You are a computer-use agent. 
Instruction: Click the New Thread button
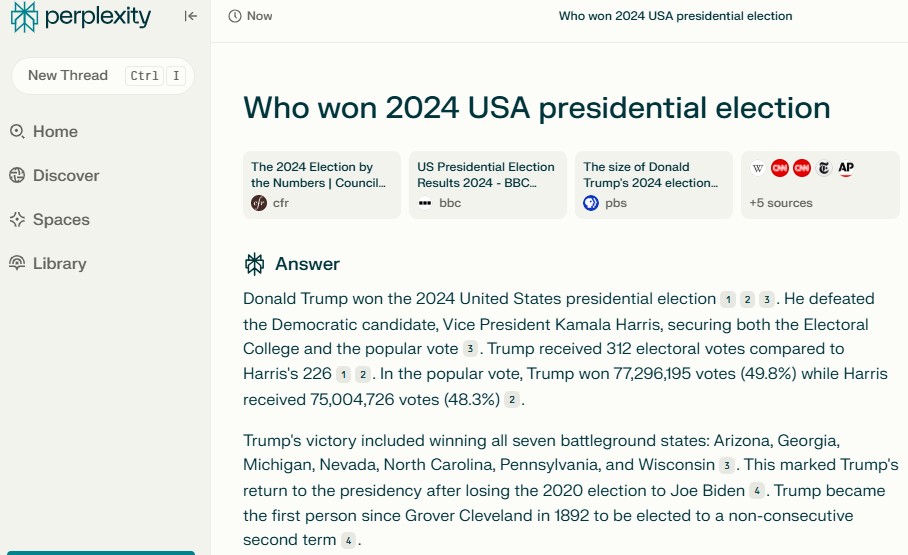(102, 76)
